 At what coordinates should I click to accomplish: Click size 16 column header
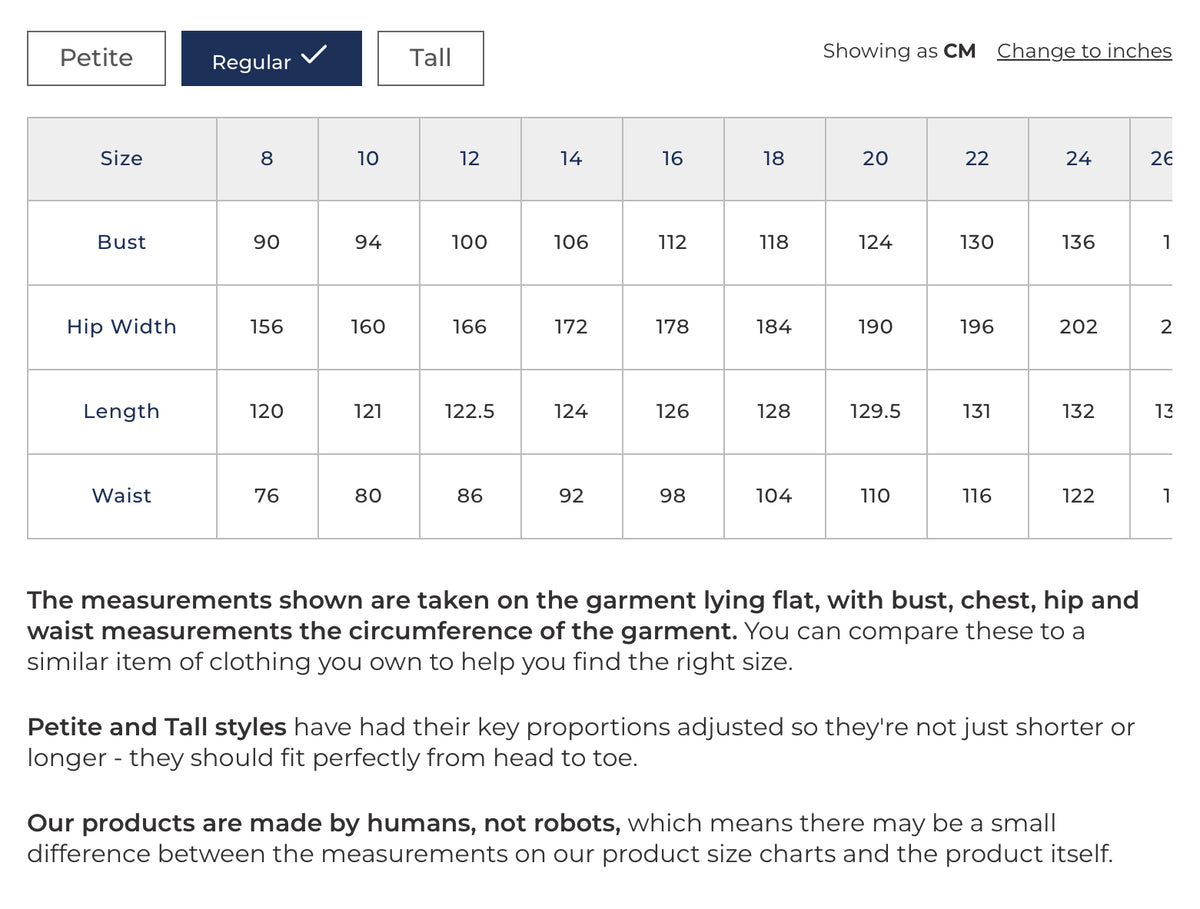[x=673, y=159]
